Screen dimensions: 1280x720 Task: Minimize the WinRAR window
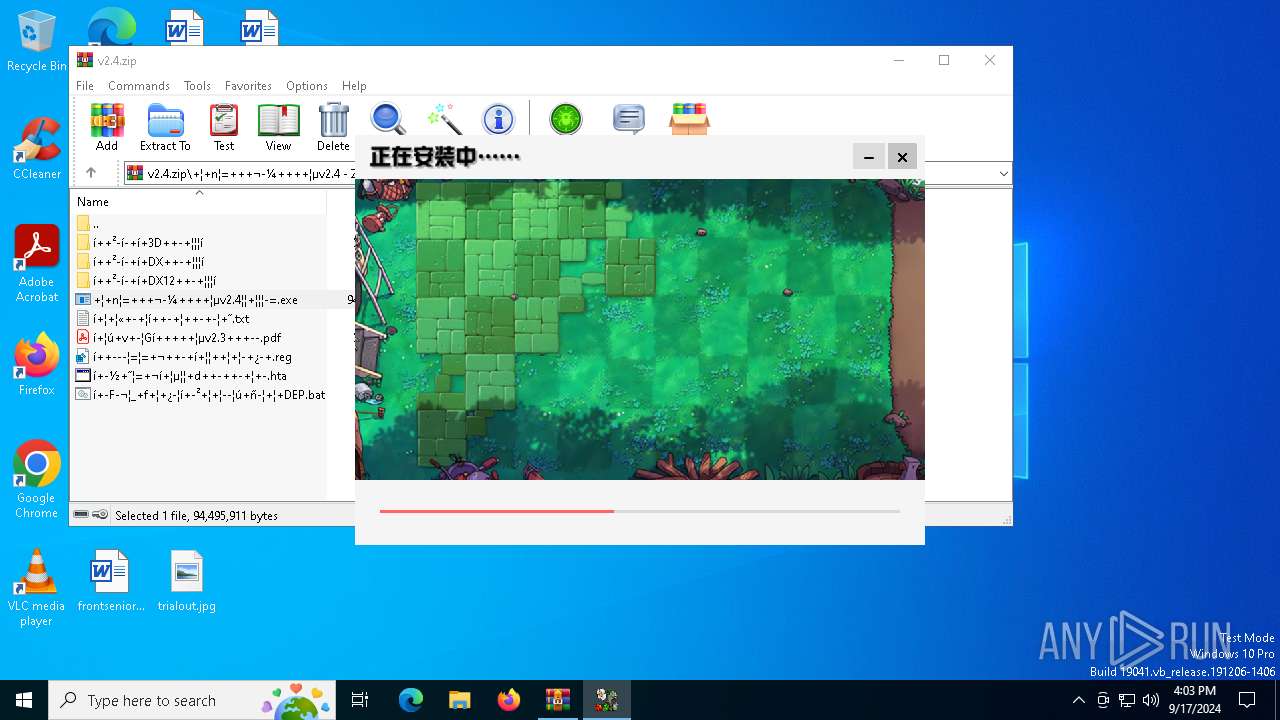point(898,60)
